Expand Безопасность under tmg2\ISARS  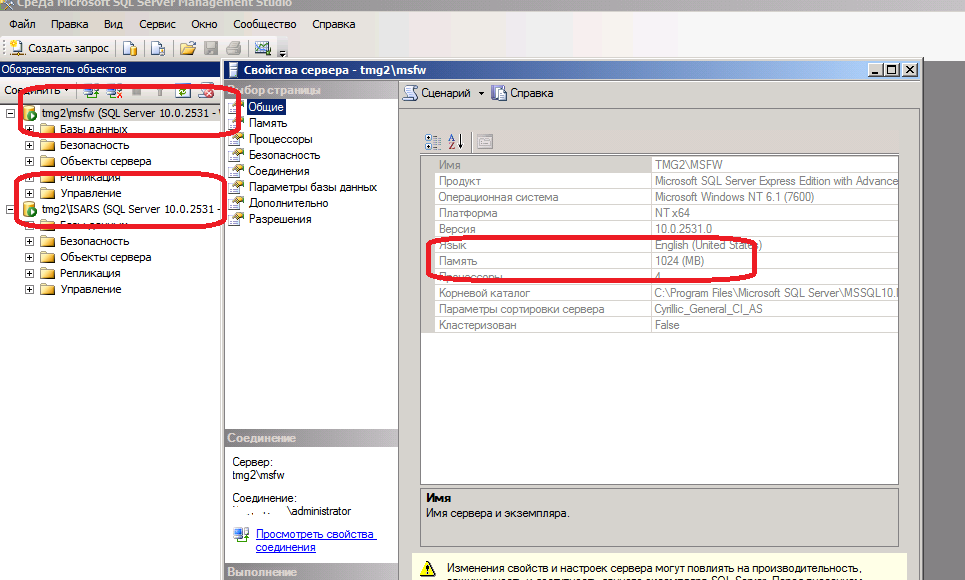[29, 241]
